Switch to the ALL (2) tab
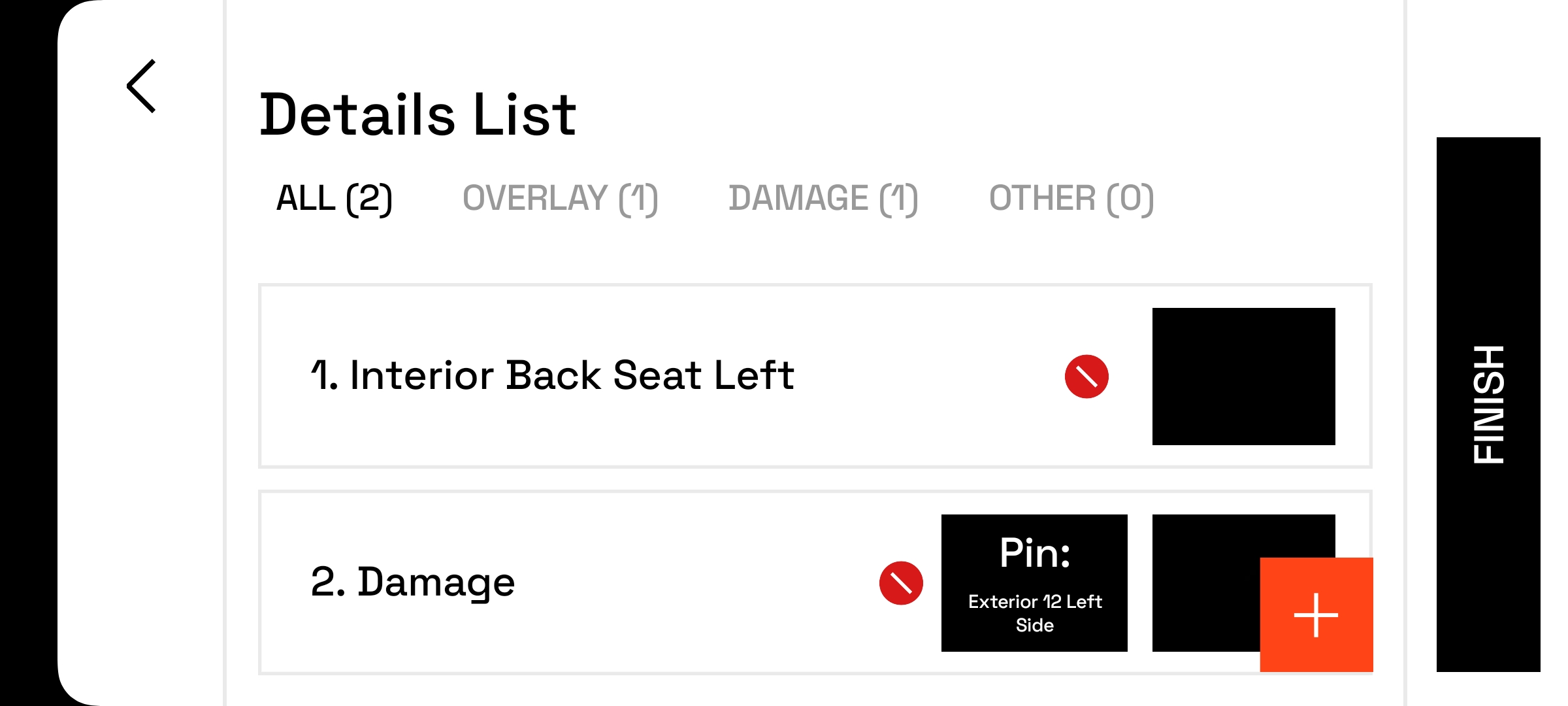Viewport: 1568px width, 706px height. click(334, 199)
